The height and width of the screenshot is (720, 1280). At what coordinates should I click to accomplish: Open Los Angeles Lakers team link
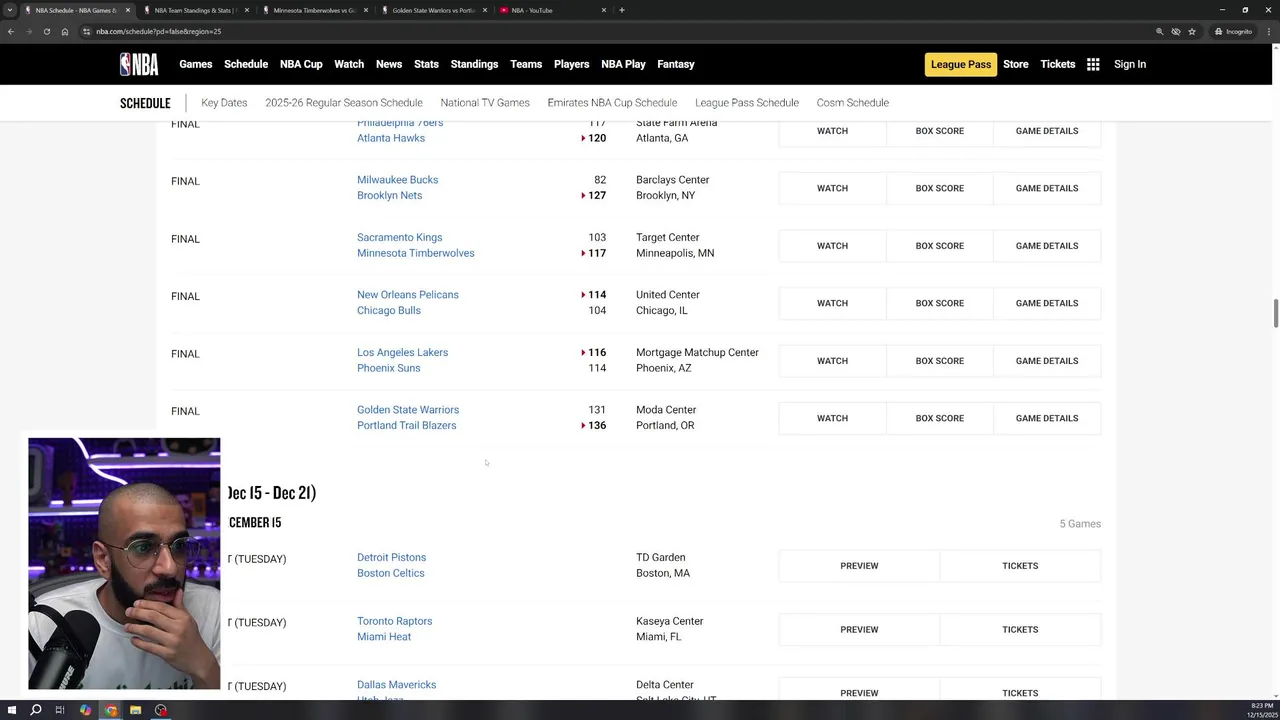[x=403, y=352]
